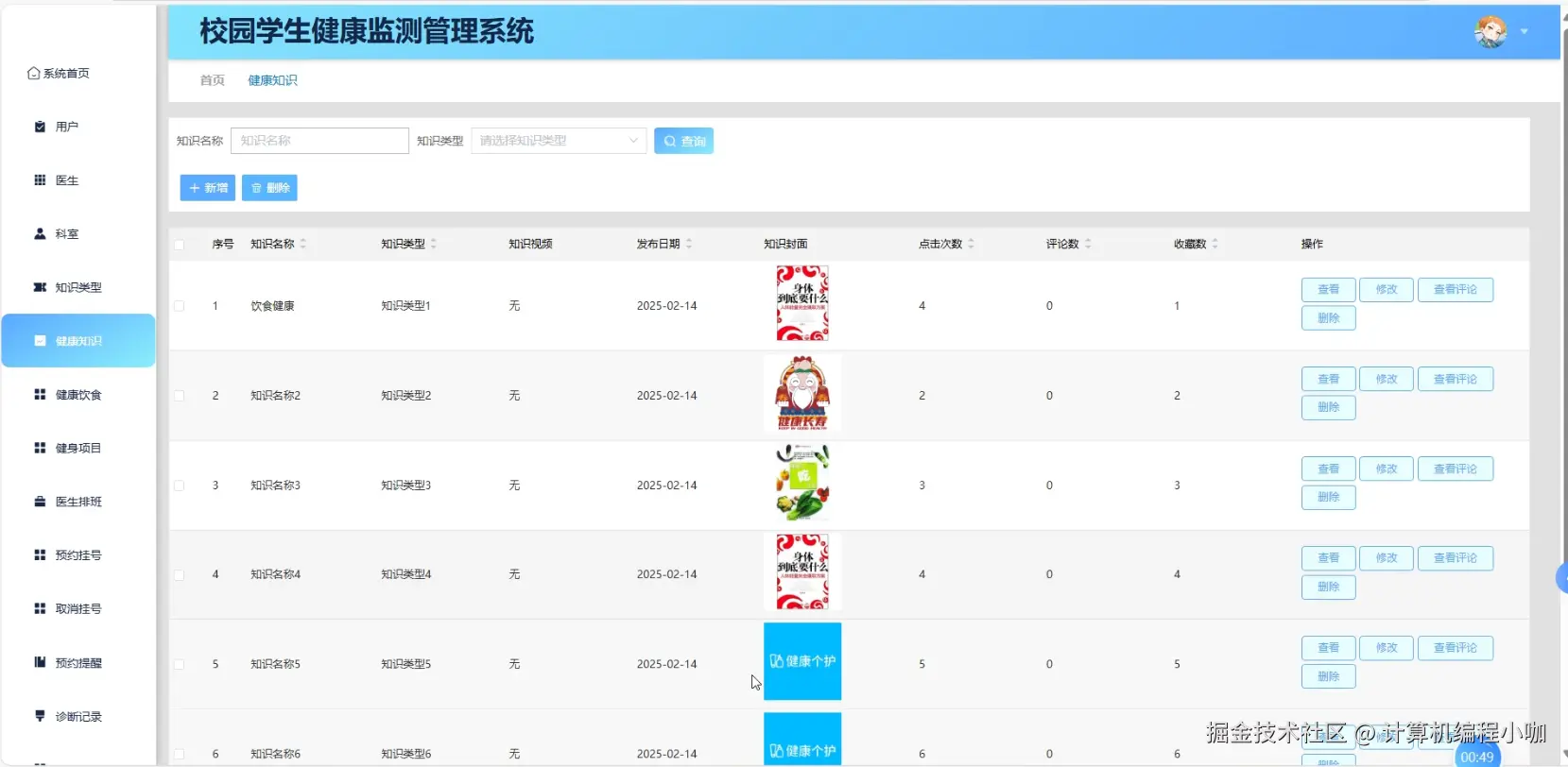Image resolution: width=1568 pixels, height=767 pixels.
Task: Click 查看评论 for the 知识名称3 row
Action: click(x=1455, y=469)
